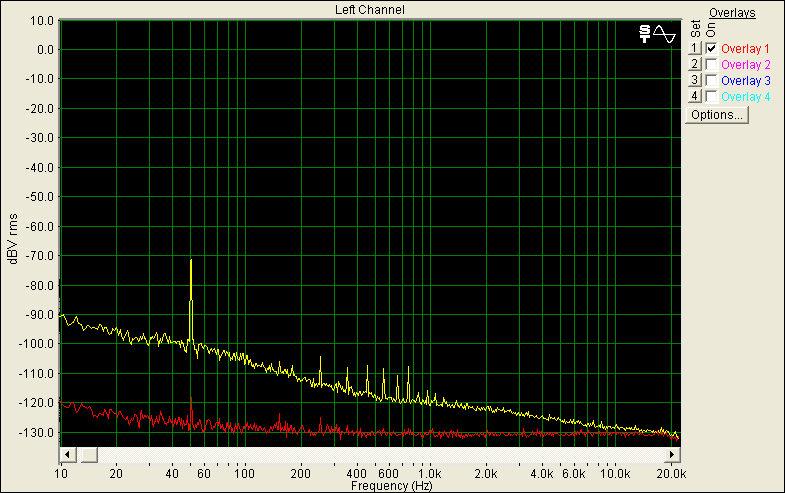Click the sine wave logo icon in the plot corner
The height and width of the screenshot is (493, 785).
(x=657, y=34)
